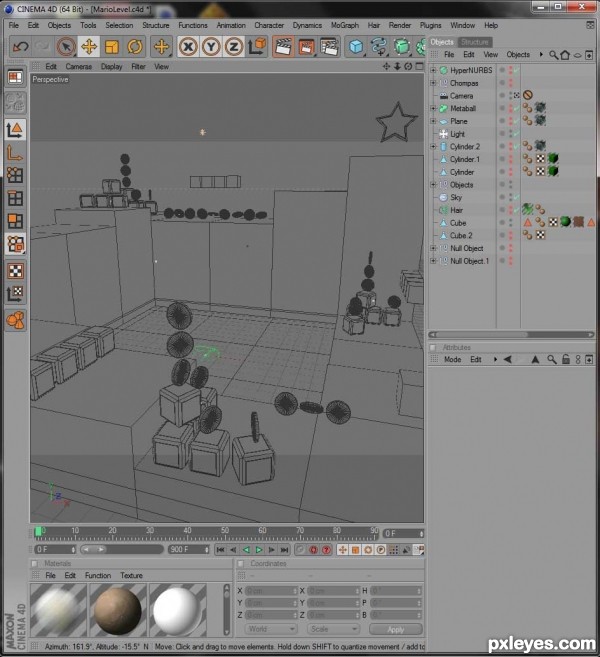The width and height of the screenshot is (600, 657).
Task: Select the brown sphere material
Action: click(x=118, y=611)
